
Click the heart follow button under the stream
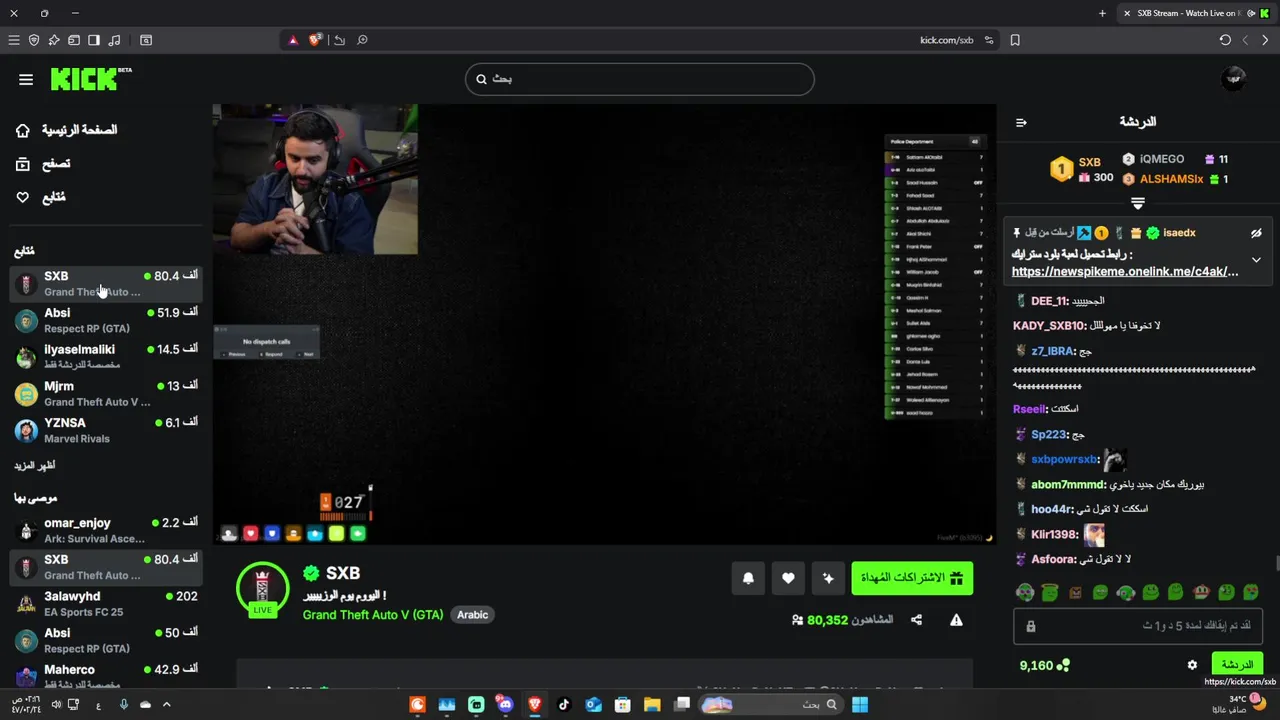coord(788,578)
